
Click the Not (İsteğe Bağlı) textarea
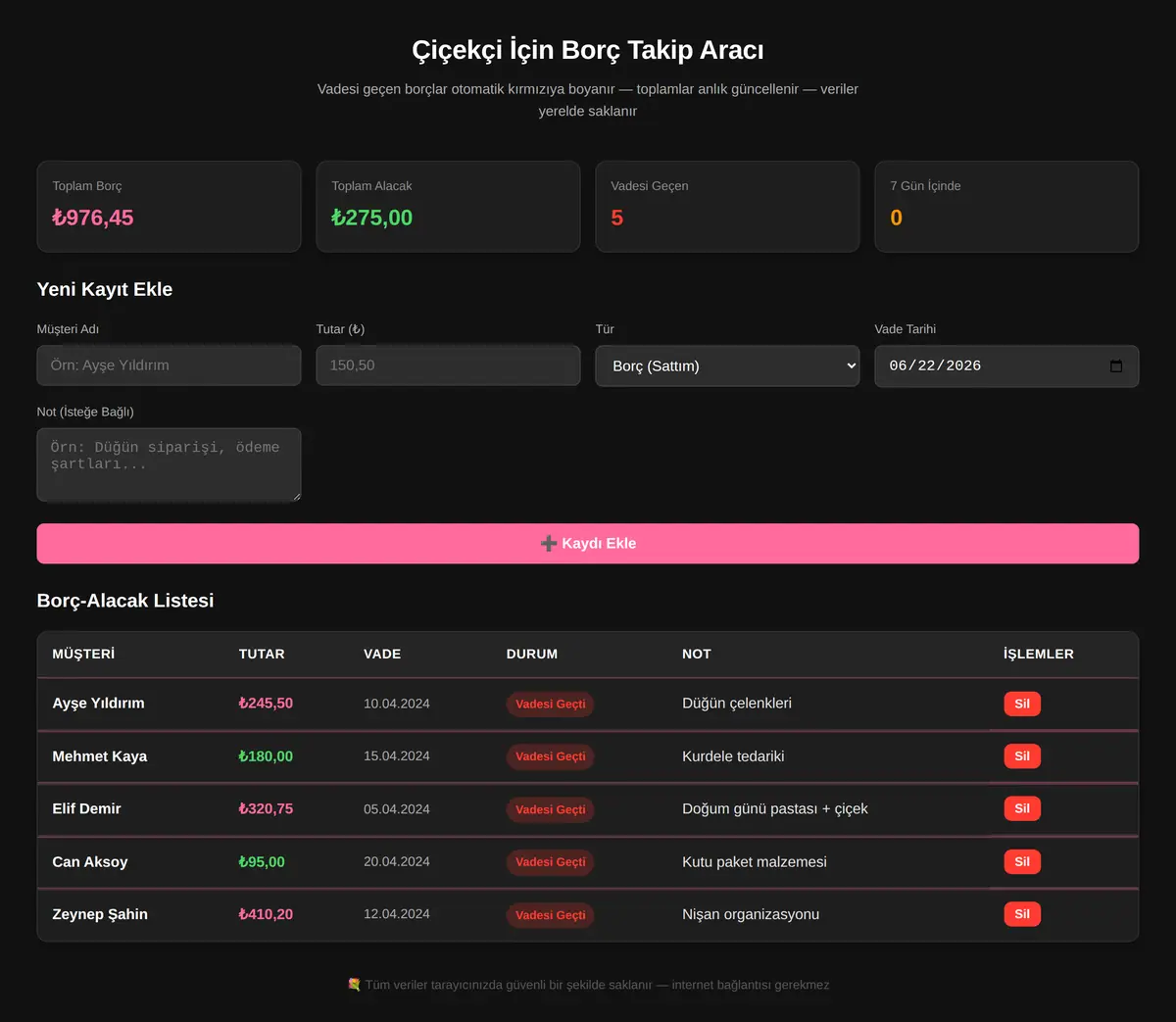point(169,464)
